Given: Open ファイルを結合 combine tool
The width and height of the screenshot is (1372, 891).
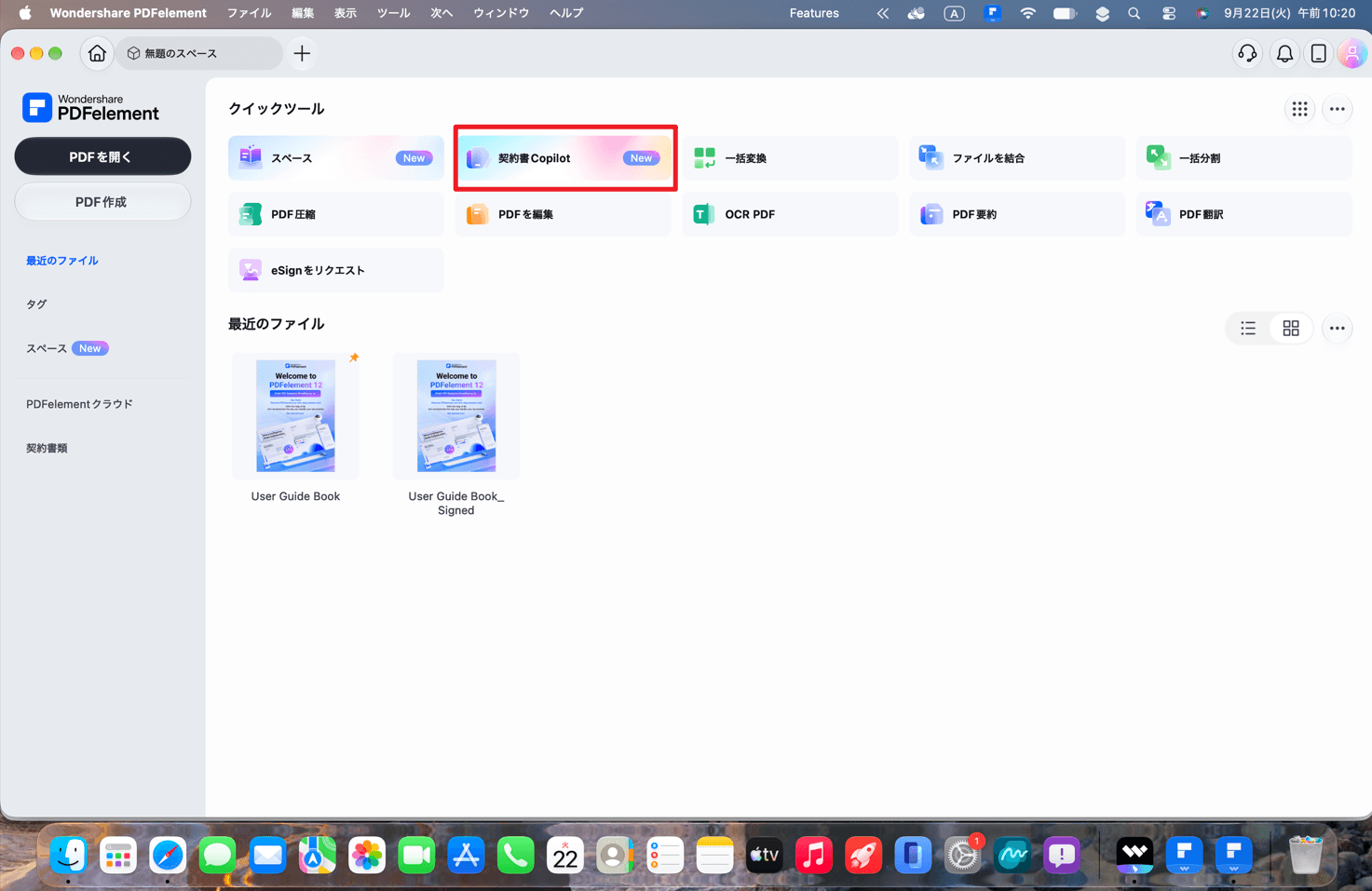Looking at the screenshot, I should 1017,158.
